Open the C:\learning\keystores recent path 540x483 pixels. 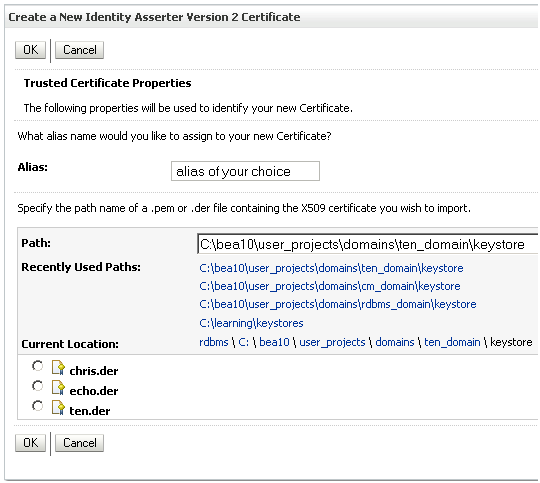[251, 323]
